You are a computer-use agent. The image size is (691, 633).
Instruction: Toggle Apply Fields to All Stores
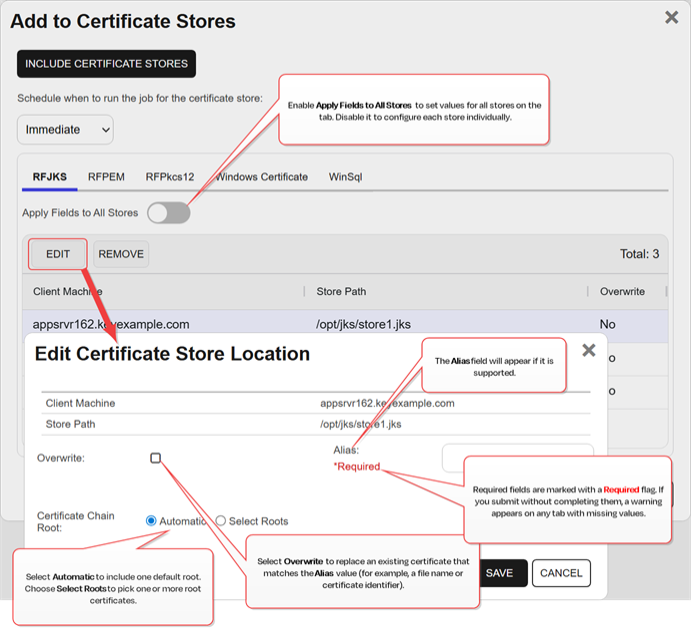168,213
